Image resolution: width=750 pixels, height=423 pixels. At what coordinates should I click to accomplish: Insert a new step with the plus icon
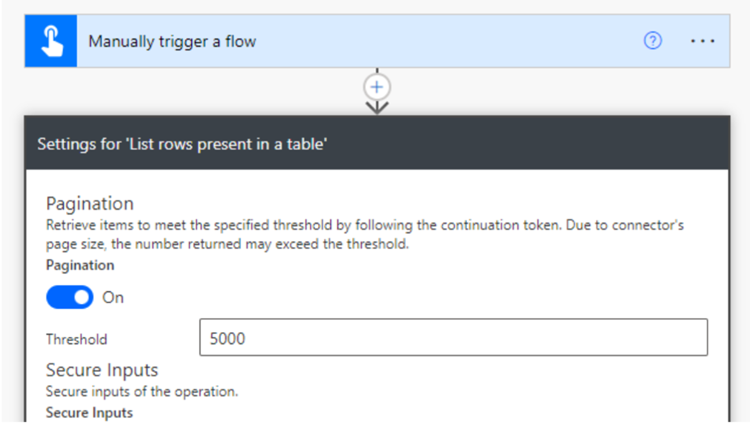coord(377,87)
